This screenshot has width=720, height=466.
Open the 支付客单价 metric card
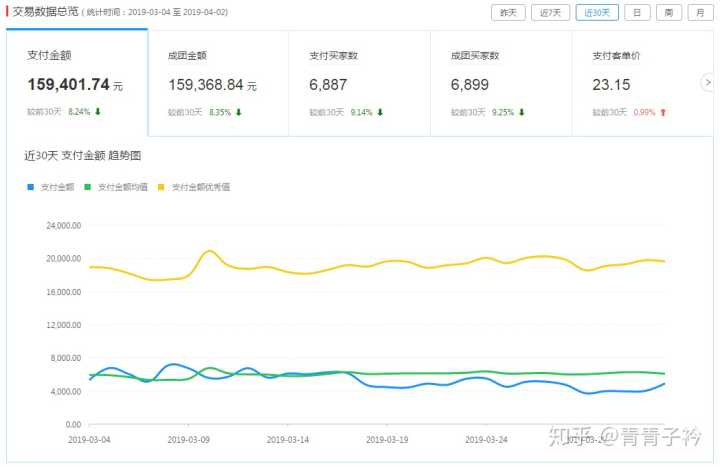(640, 82)
